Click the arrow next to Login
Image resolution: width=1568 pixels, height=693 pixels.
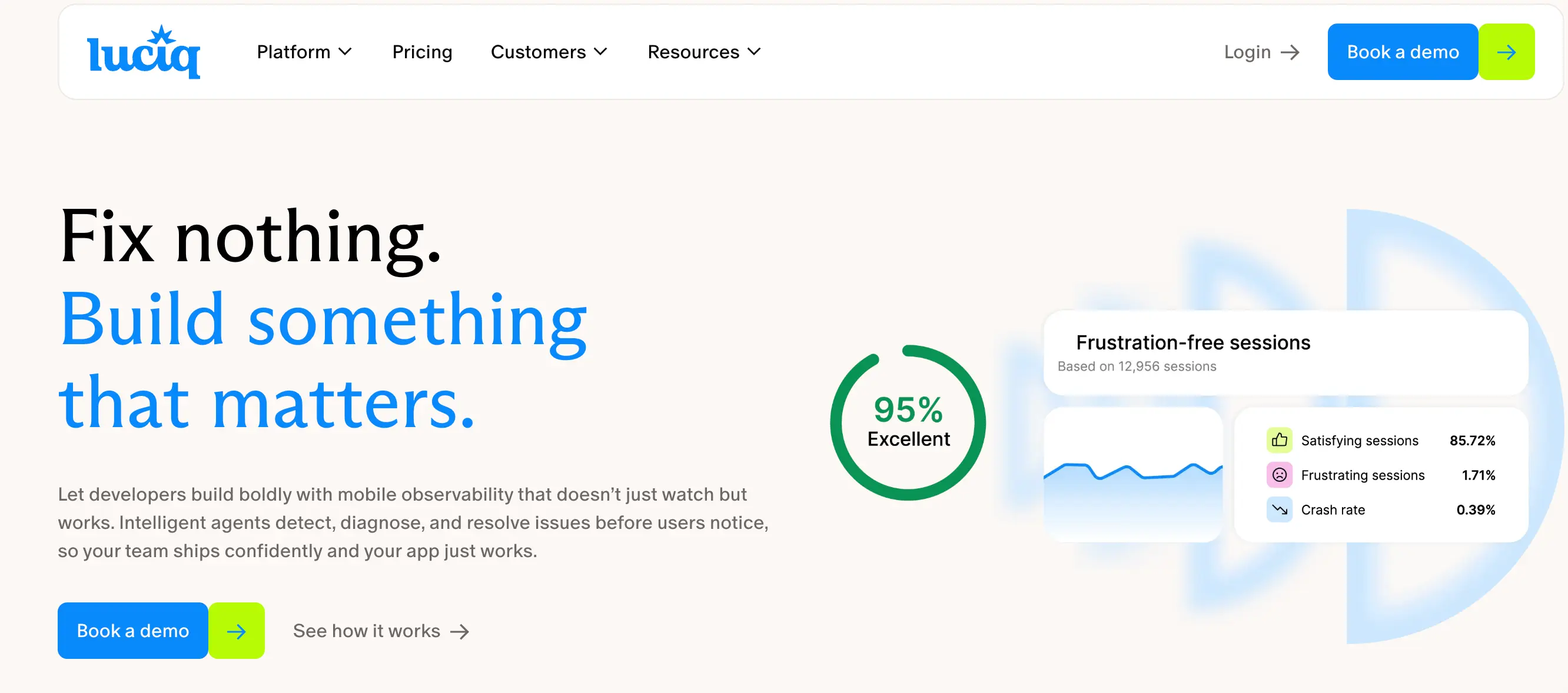[1290, 52]
